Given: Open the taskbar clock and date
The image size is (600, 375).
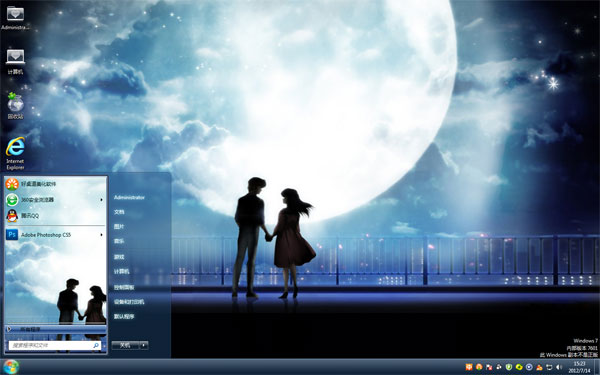Looking at the screenshot, I should tap(580, 367).
